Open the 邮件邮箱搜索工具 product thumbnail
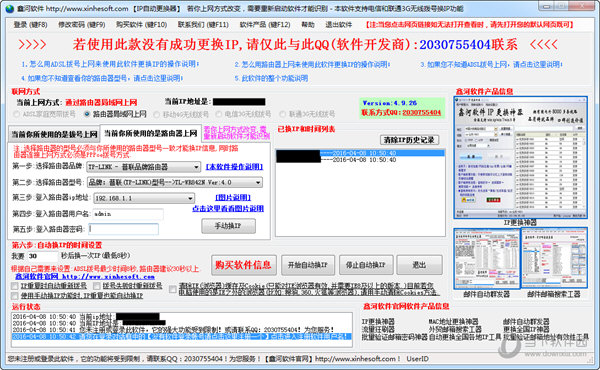The height and width of the screenshot is (370, 600). tap(554, 258)
